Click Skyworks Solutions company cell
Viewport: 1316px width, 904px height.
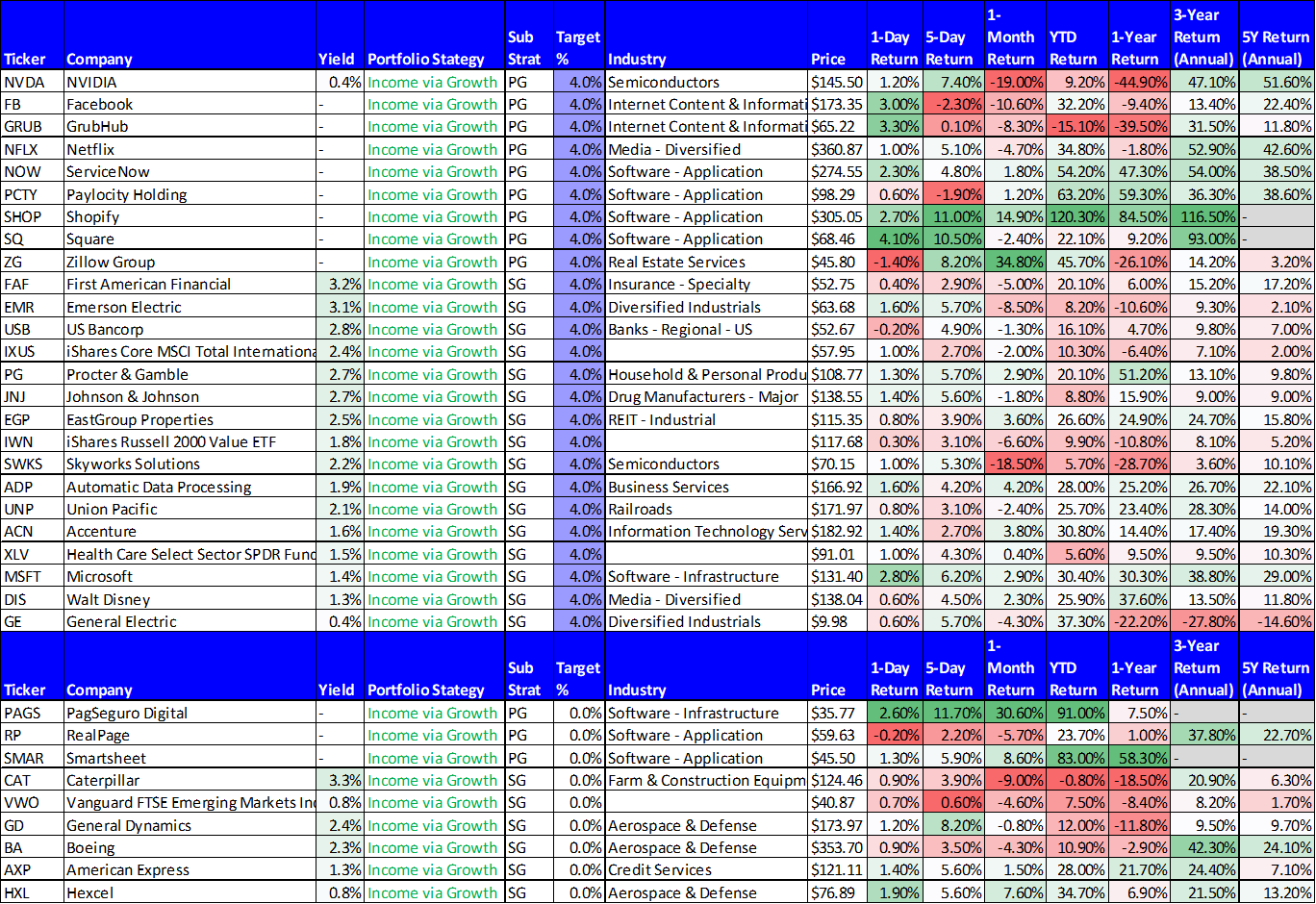[x=190, y=464]
